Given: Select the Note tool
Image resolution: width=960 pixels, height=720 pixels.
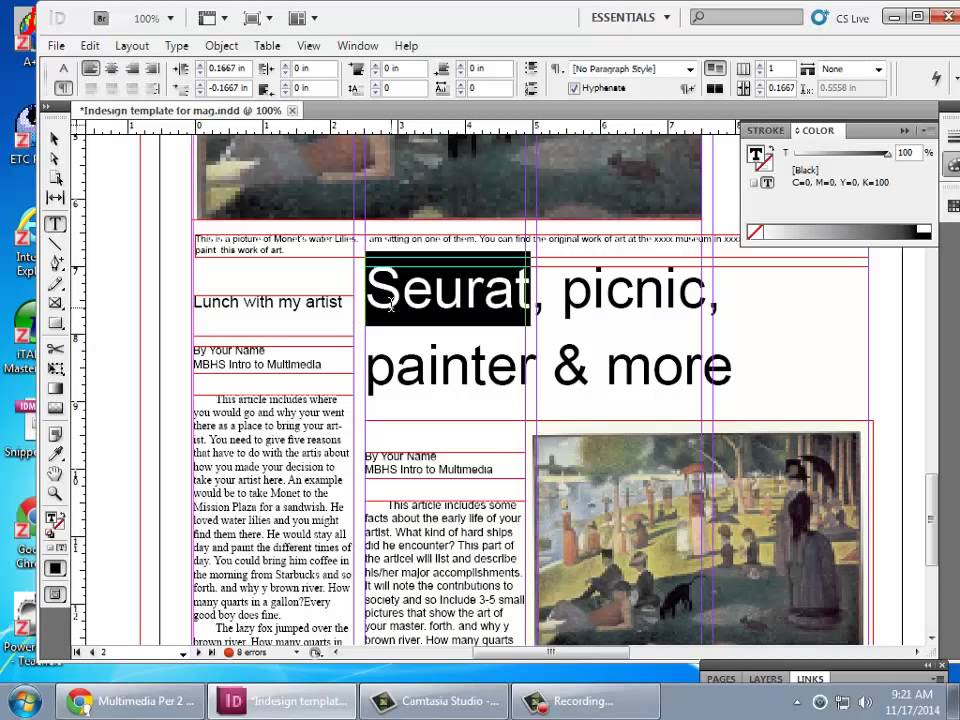Looking at the screenshot, I should coord(54,434).
